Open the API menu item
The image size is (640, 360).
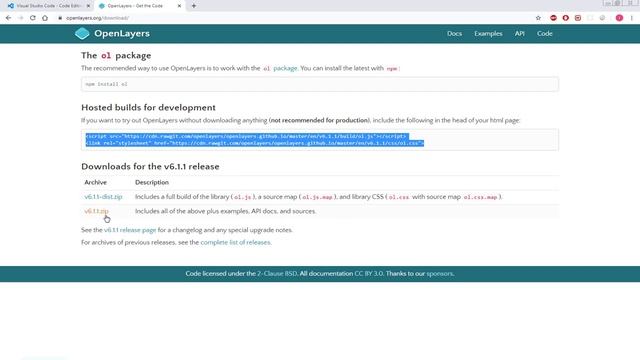click(520, 33)
